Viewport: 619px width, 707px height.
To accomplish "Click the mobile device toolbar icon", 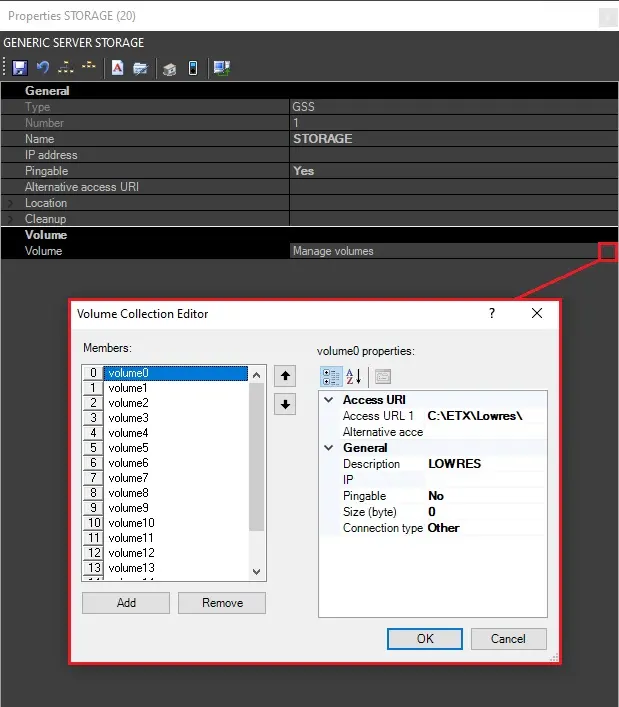I will tap(193, 68).
